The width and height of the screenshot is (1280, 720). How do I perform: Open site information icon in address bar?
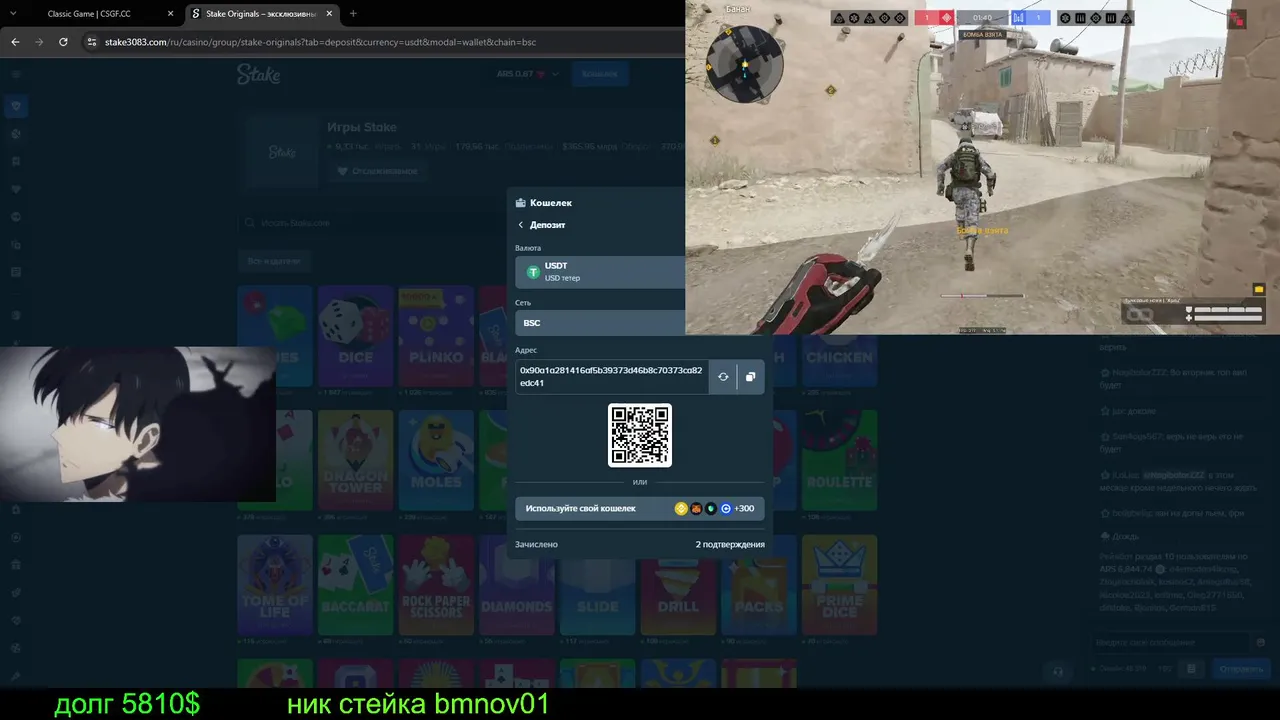click(92, 42)
